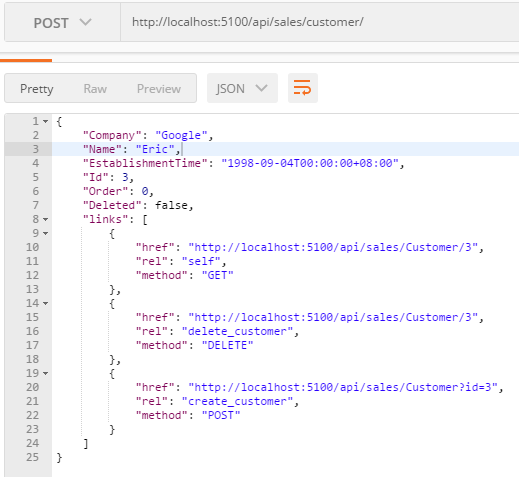
Task: Click the "Eric" name value
Action: click(x=155, y=149)
